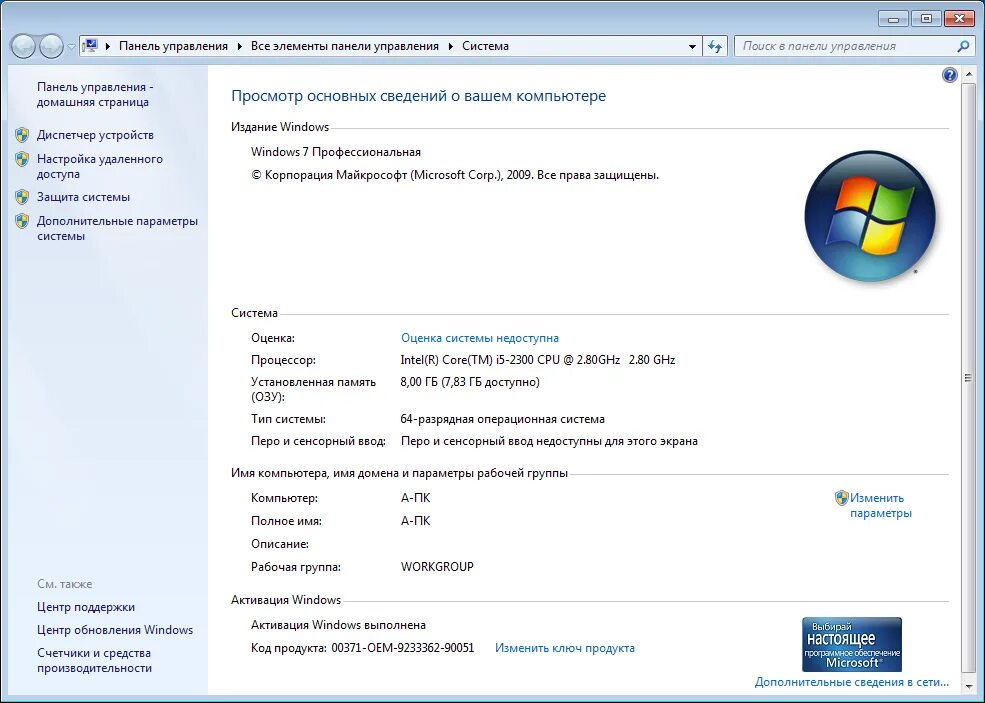Click the genuine Microsoft software badge

(852, 644)
